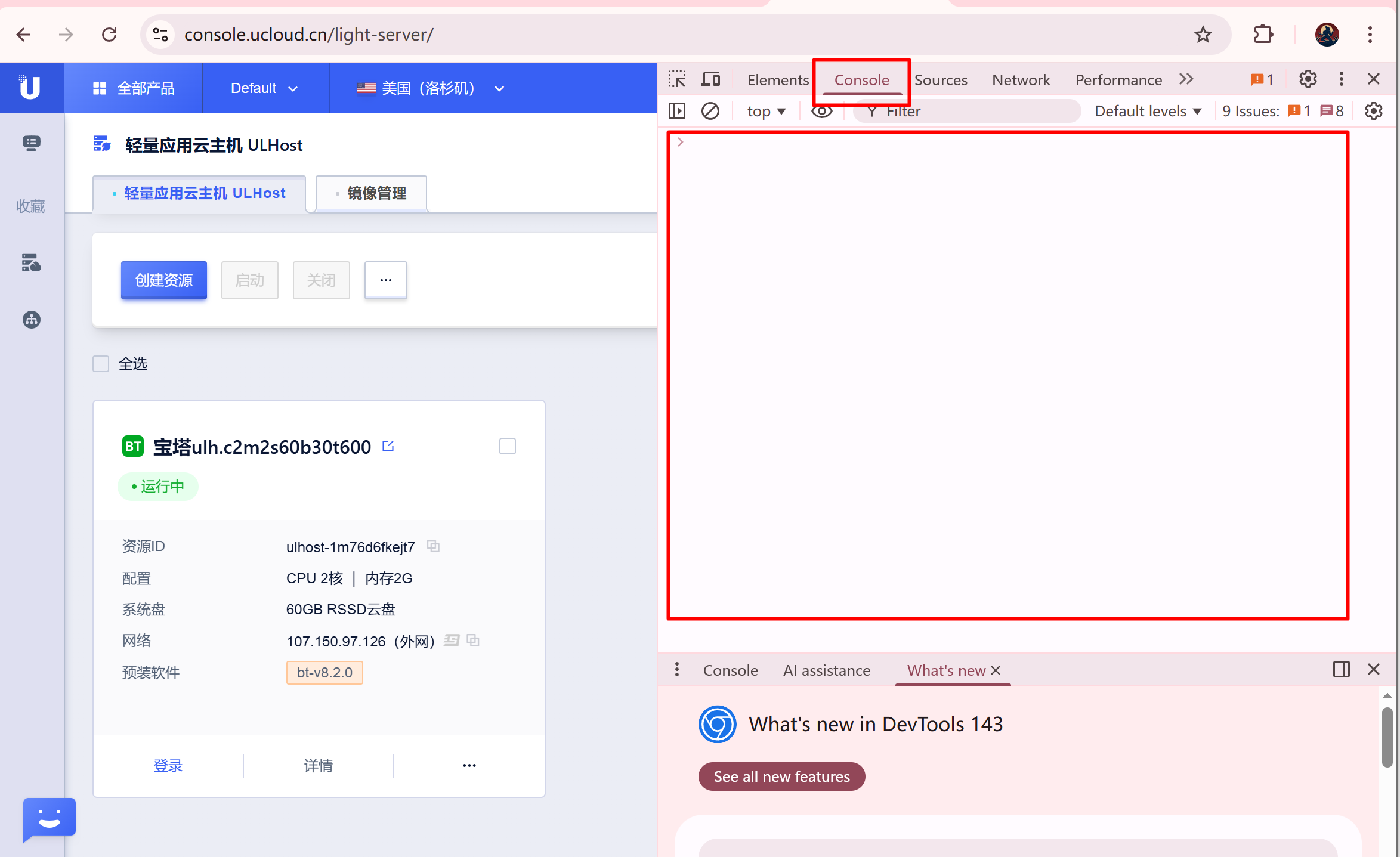The height and width of the screenshot is (857, 1400).
Task: Open the Default levels dropdown
Action: [x=1147, y=111]
